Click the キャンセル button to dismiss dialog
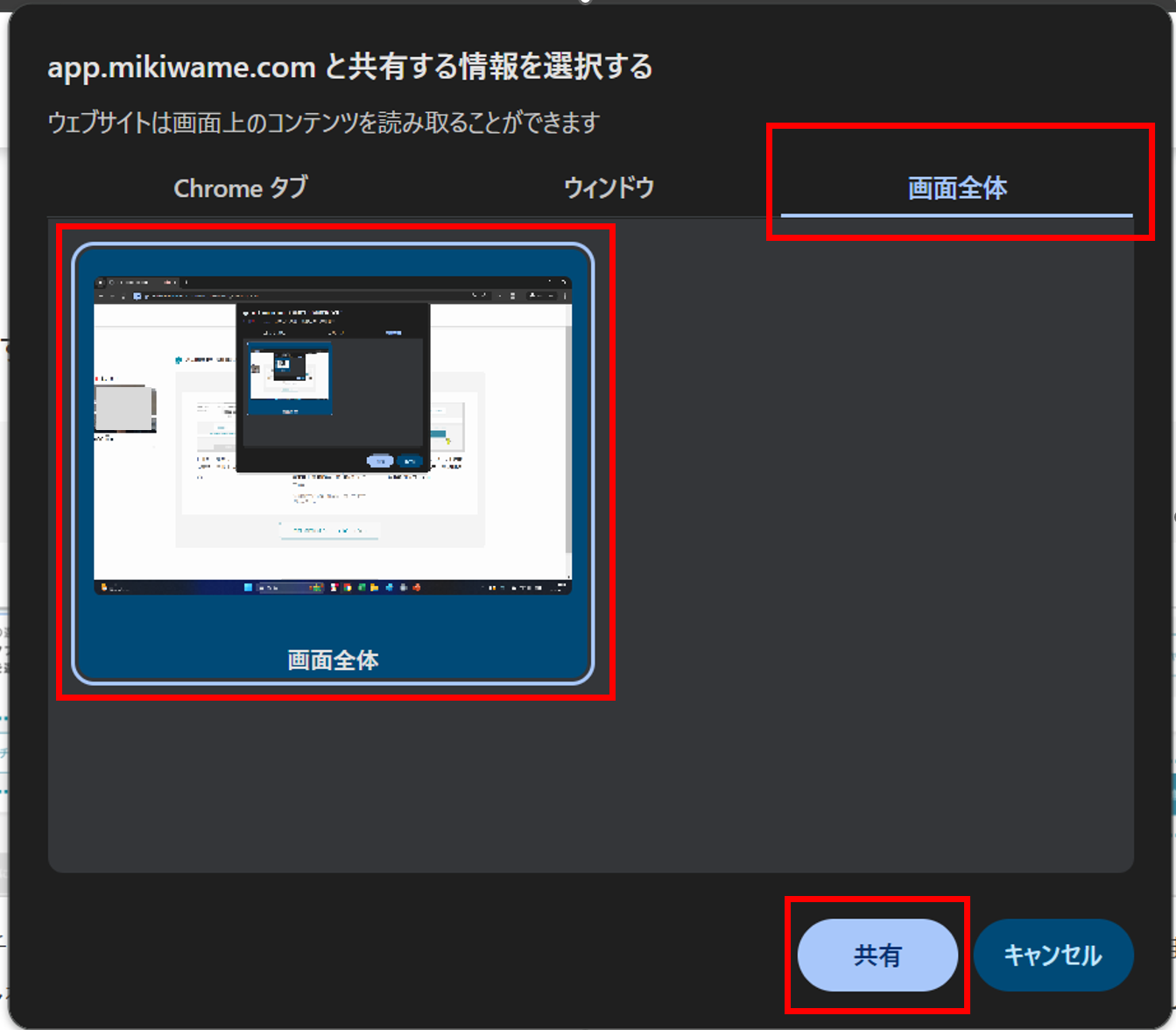This screenshot has width=1176, height=1030. tap(1053, 955)
